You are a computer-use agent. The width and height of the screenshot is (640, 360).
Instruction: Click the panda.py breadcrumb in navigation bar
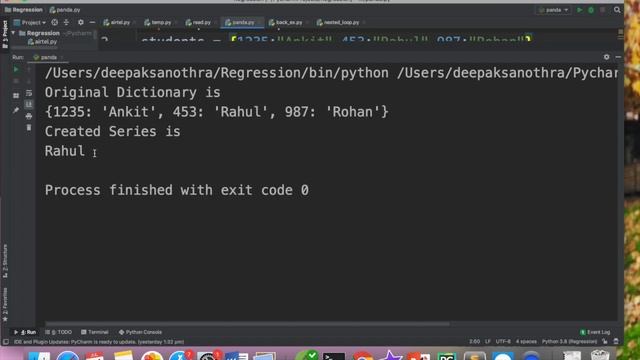click(65, 10)
